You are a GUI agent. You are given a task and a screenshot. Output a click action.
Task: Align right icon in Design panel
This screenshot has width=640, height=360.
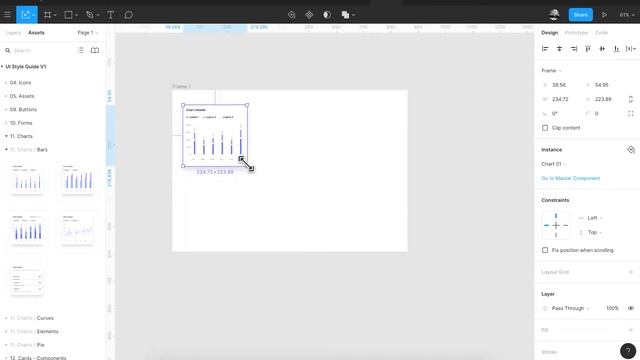tap(574, 49)
